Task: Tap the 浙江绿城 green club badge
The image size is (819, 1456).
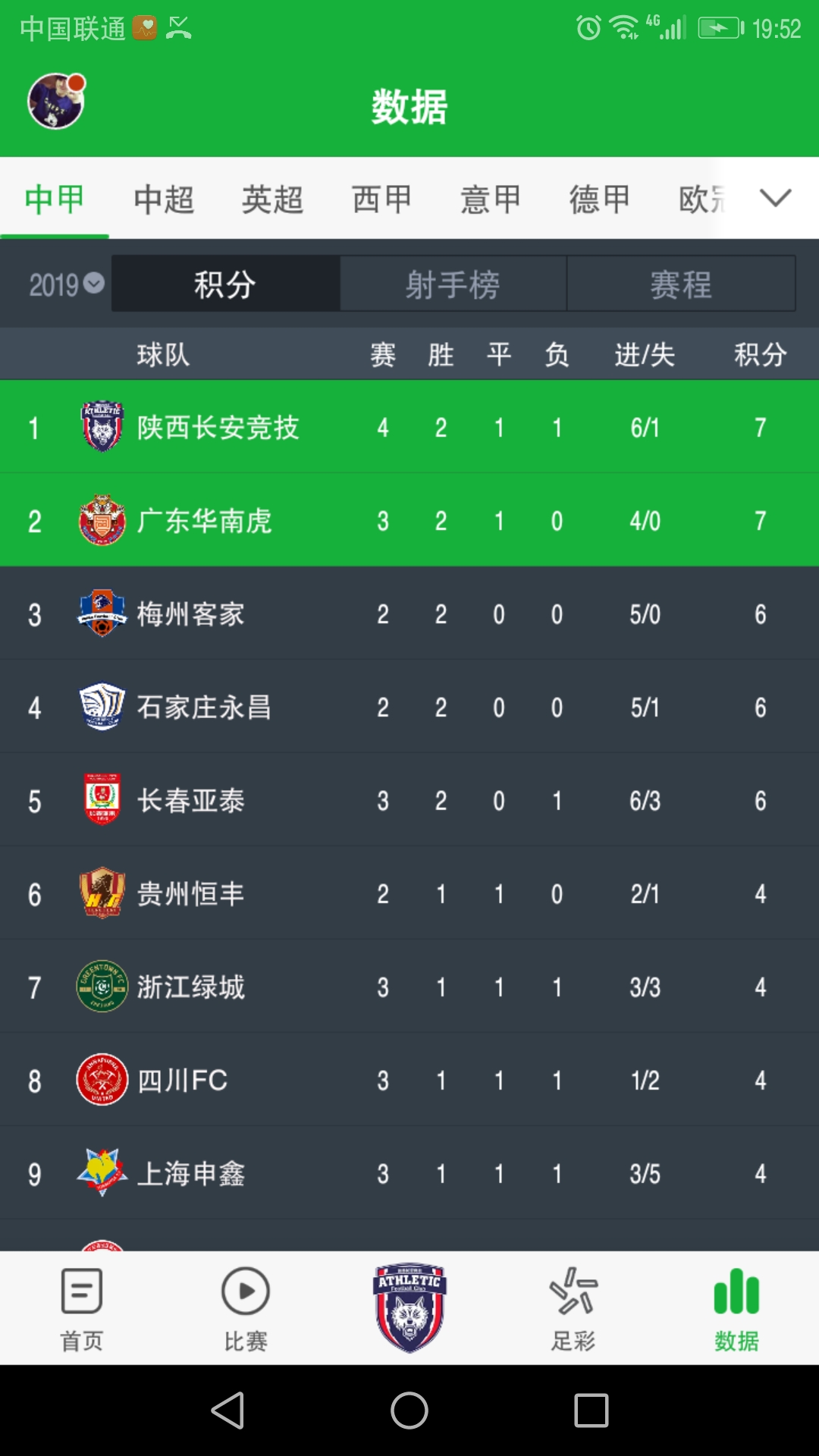Action: coord(102,987)
